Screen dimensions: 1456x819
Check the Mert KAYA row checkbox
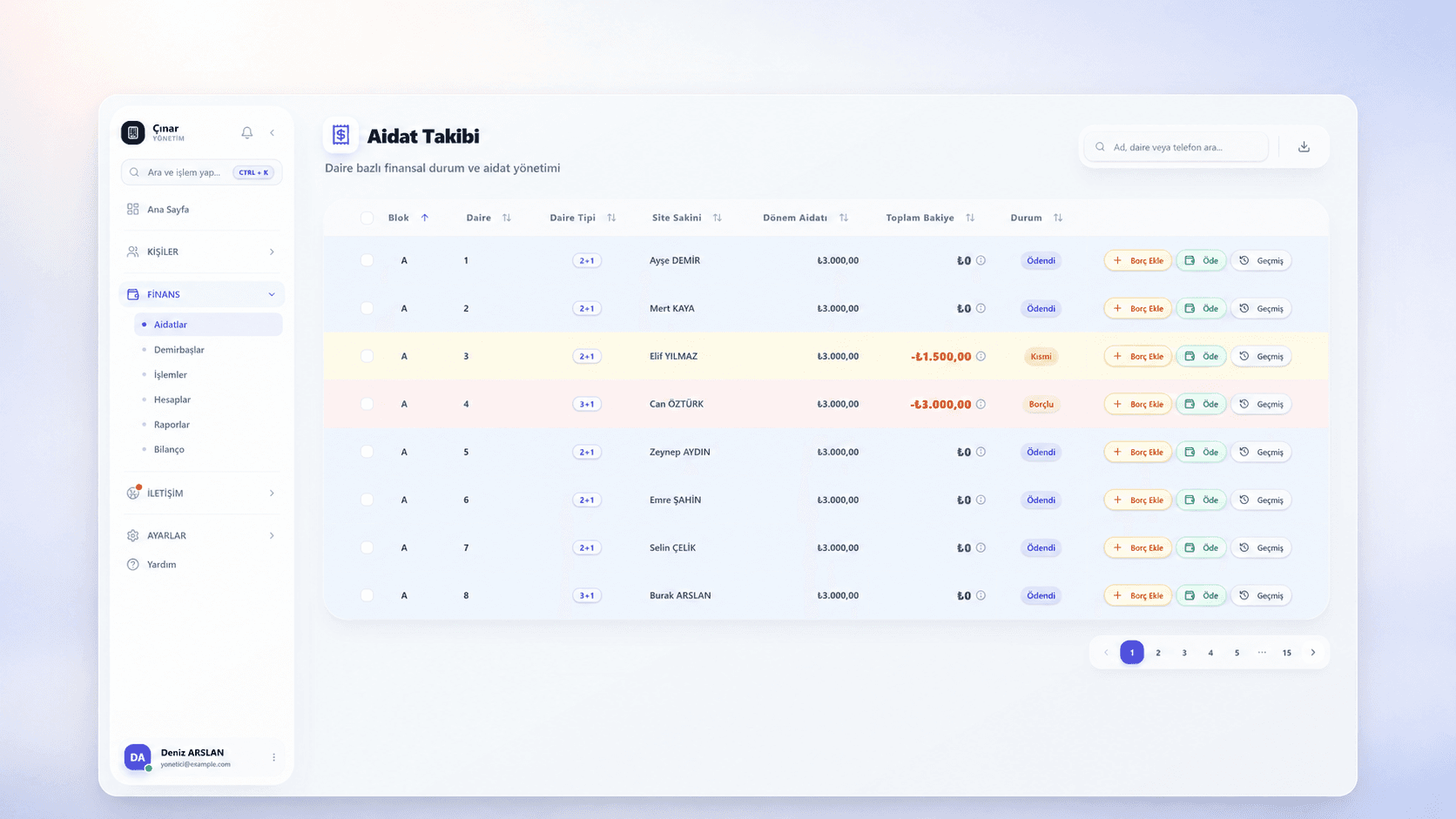tap(367, 308)
